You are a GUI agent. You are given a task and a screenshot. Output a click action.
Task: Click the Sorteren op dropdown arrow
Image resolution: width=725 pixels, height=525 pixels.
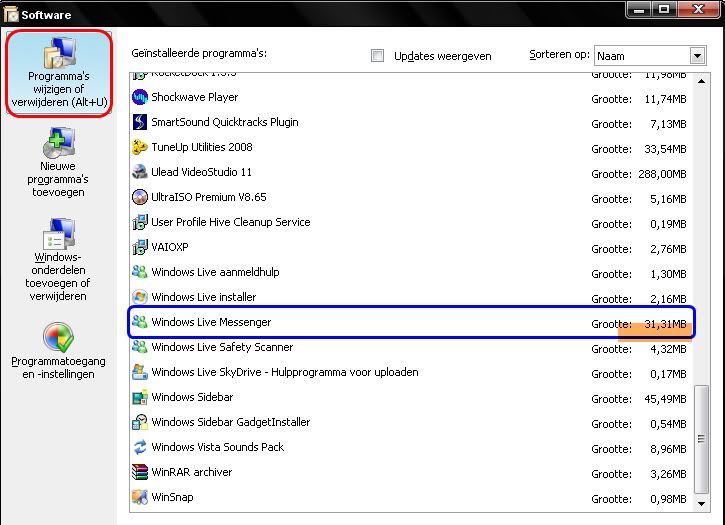(x=697, y=56)
